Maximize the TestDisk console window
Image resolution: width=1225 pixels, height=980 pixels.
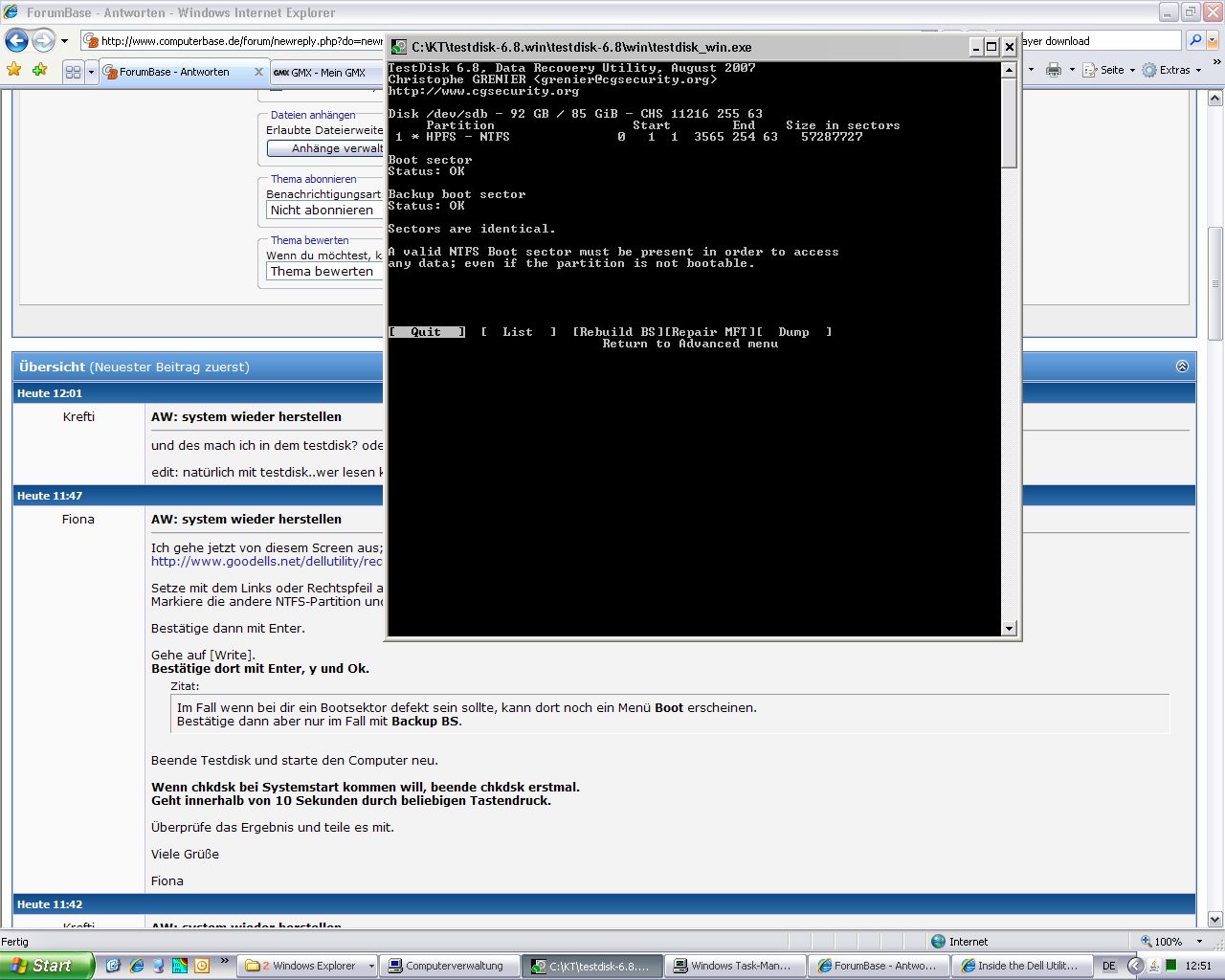point(991,47)
